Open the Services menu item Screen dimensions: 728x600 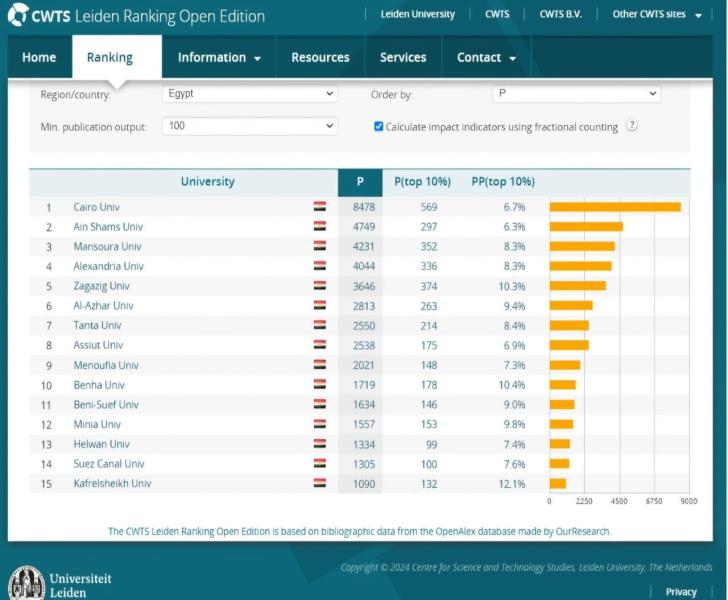pyautogui.click(x=403, y=57)
